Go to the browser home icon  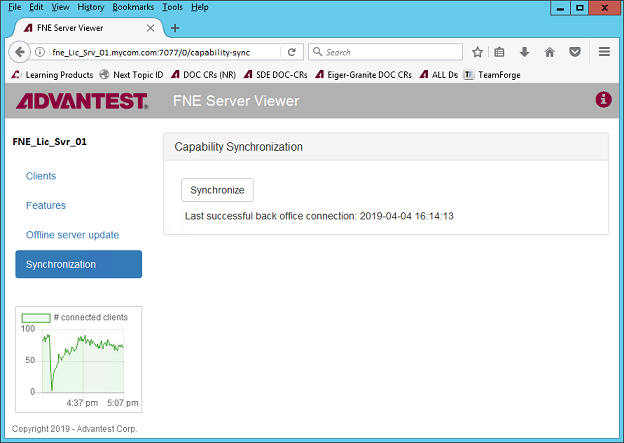(x=549, y=52)
